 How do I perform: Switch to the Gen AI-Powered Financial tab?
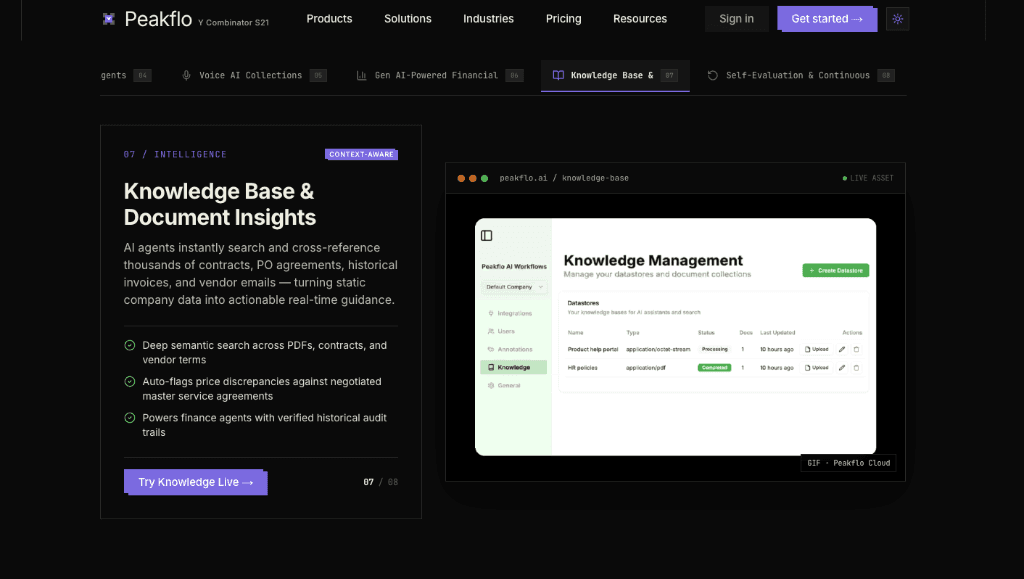pos(440,76)
